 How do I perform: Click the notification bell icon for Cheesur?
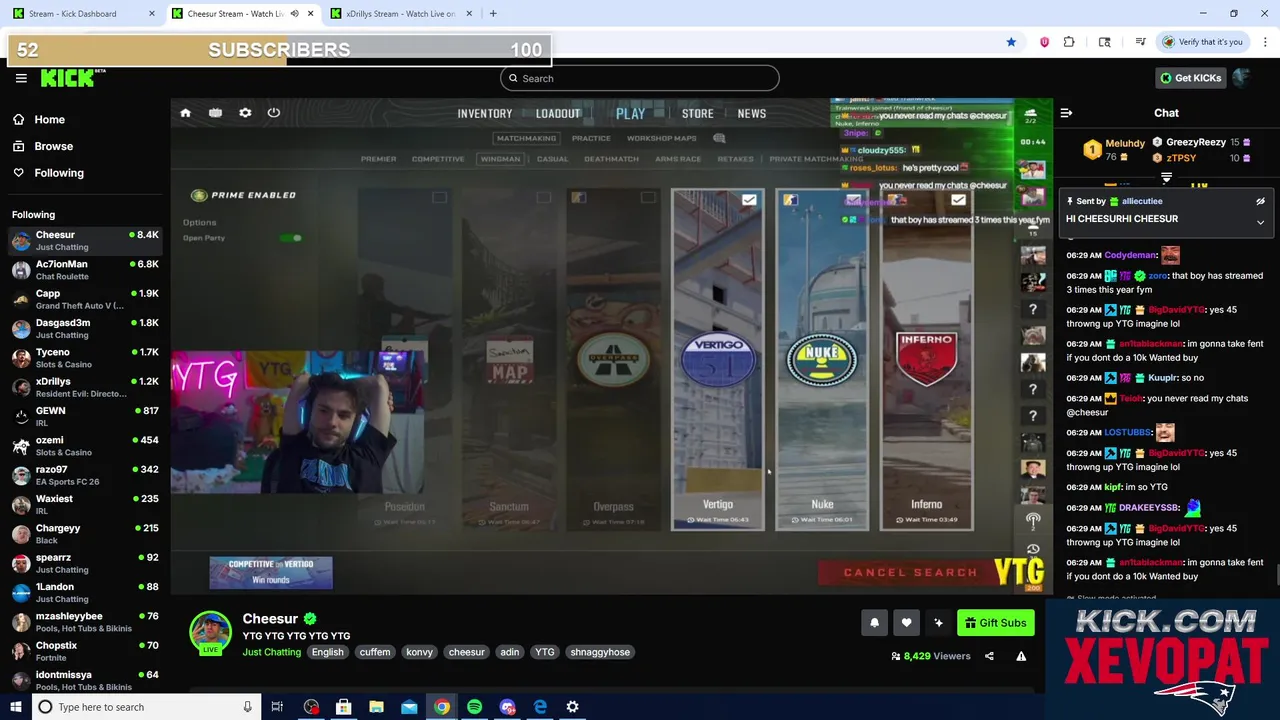point(874,623)
